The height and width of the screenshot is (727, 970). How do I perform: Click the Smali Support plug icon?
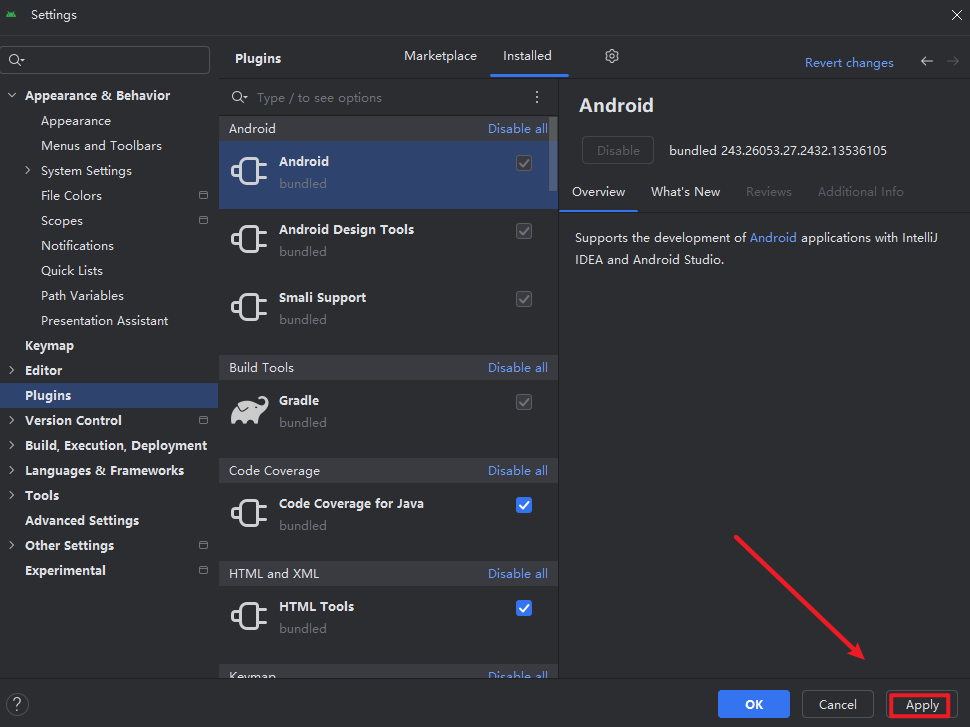pos(248,307)
